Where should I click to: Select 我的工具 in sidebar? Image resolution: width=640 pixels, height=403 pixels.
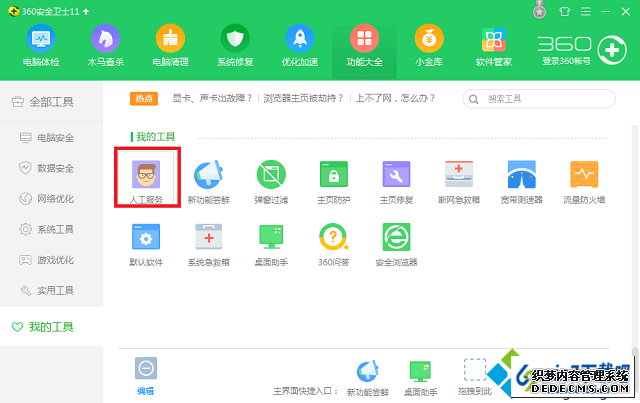[x=51, y=327]
